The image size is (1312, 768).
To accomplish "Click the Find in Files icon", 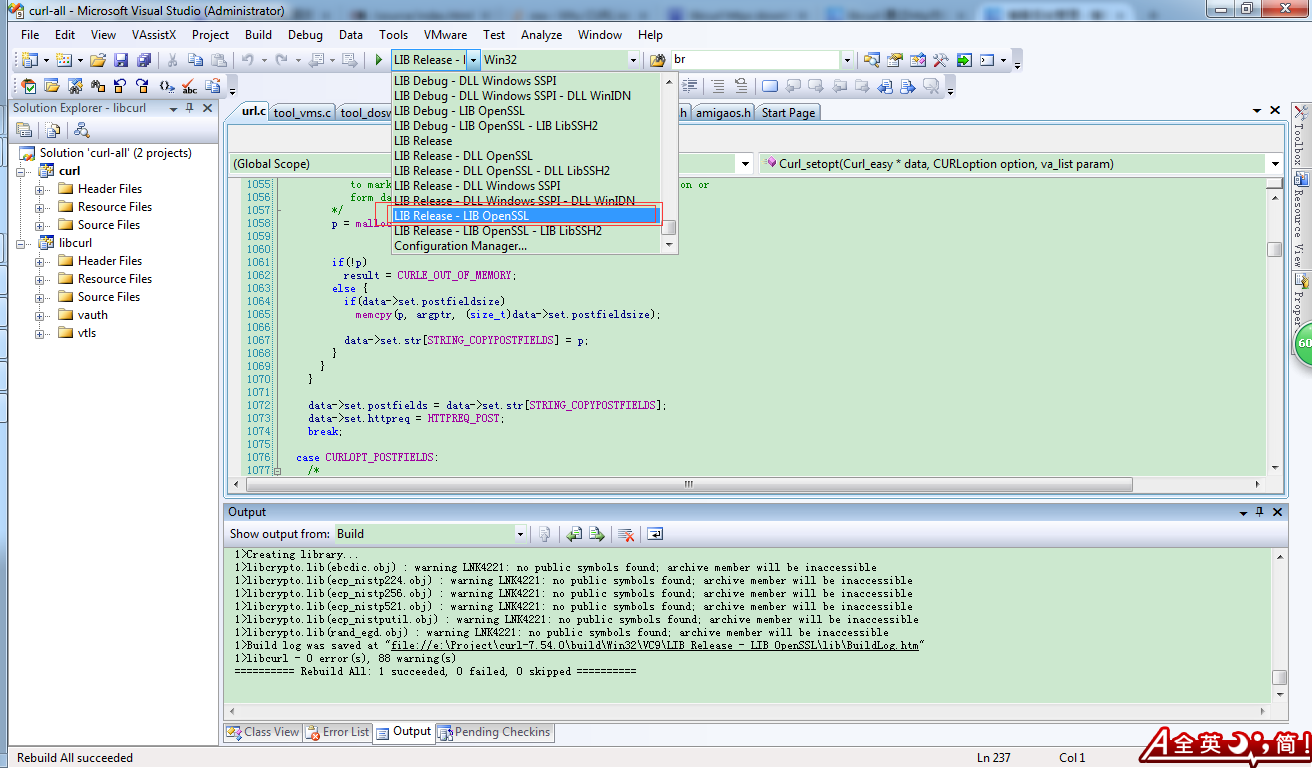I will [x=658, y=60].
